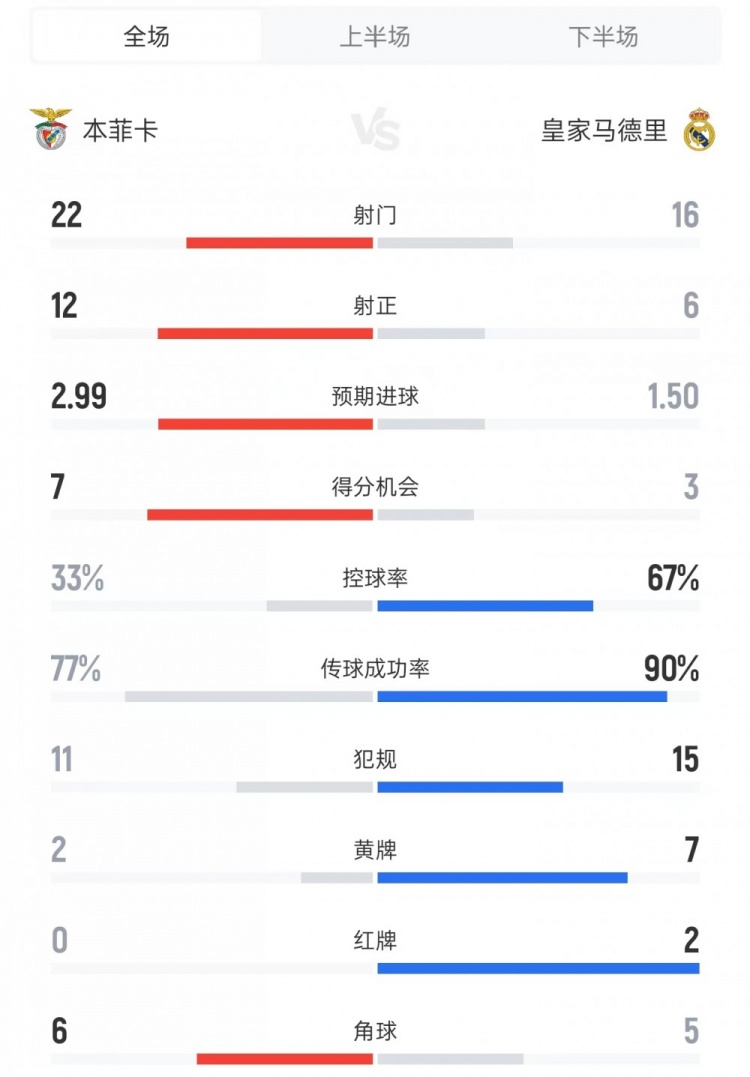750x1077 pixels.
Task: Open the 本菲卡 team name link
Action: pyautogui.click(x=120, y=131)
